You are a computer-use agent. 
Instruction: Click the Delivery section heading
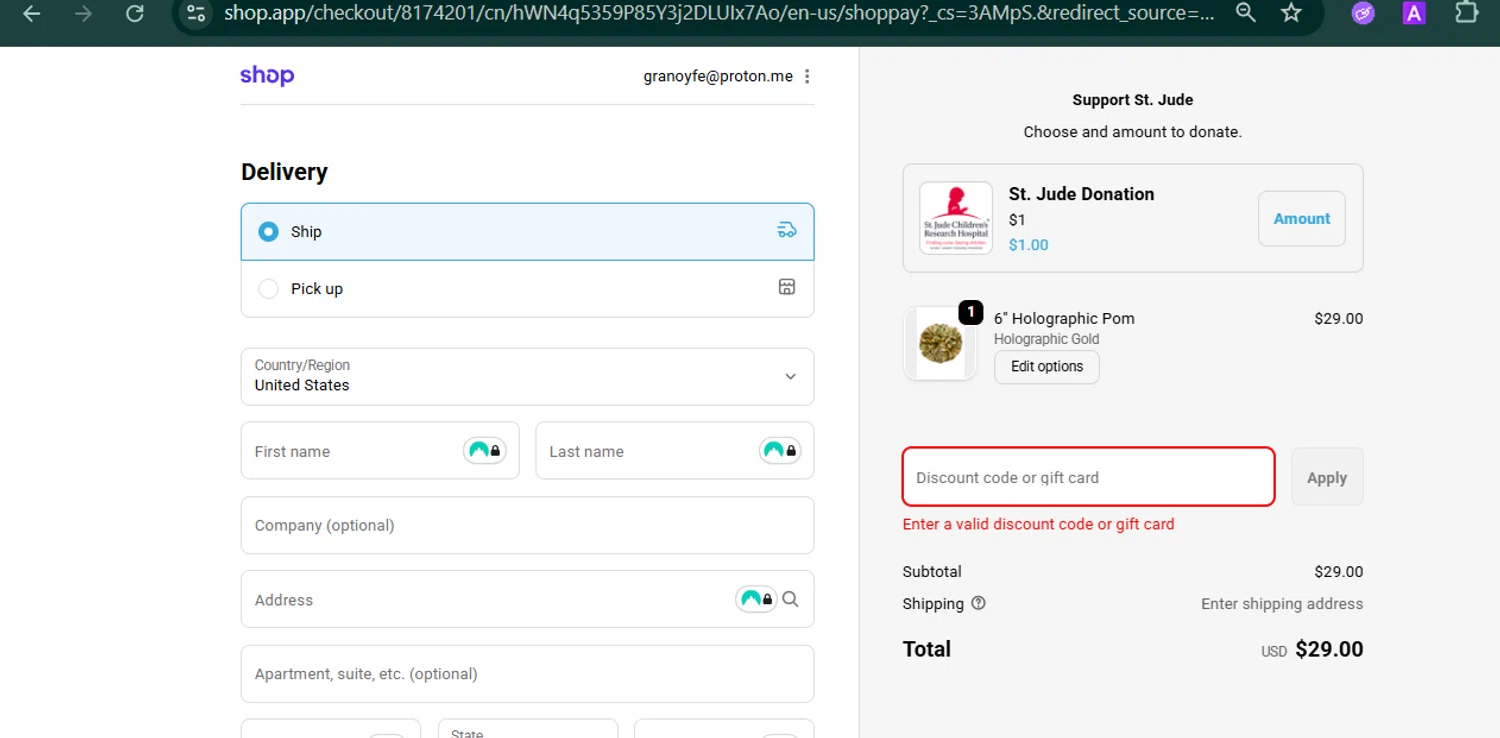pyautogui.click(x=284, y=172)
